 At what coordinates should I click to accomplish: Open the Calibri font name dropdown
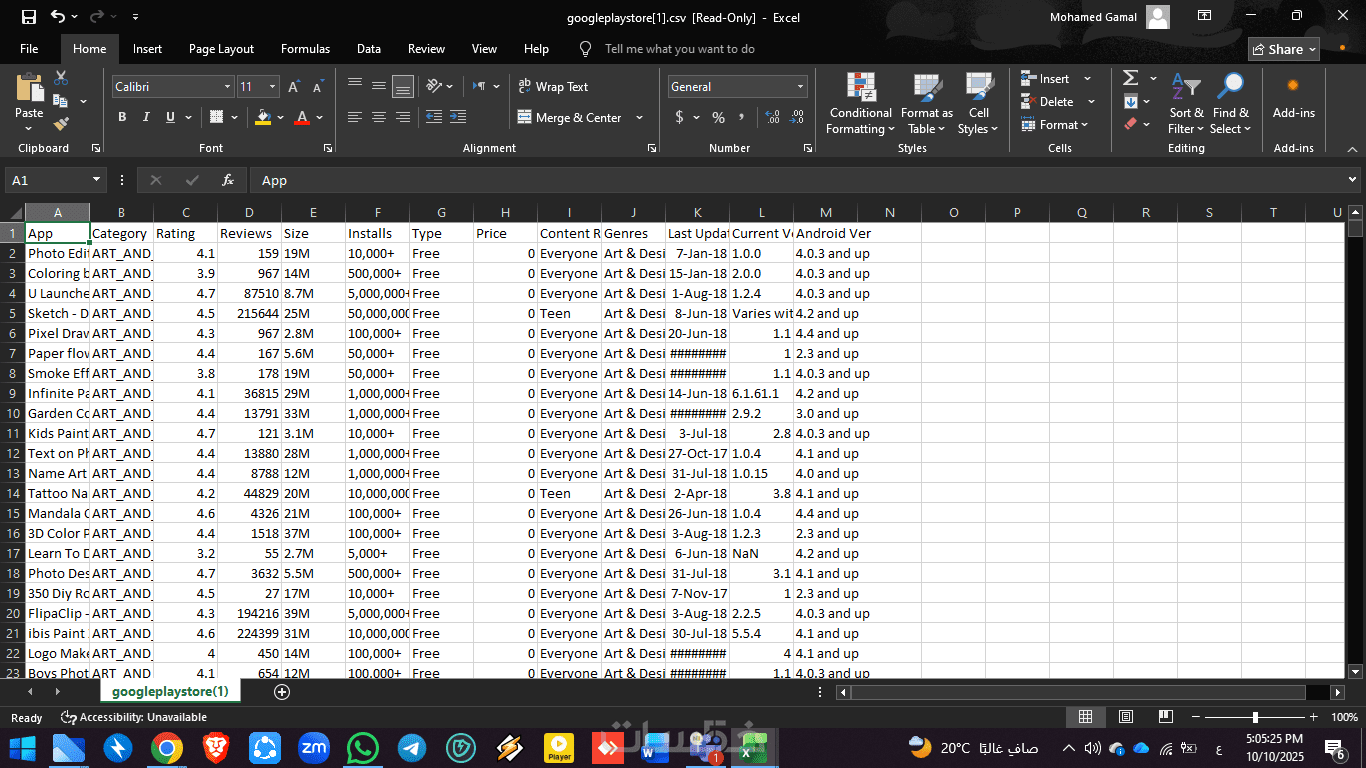click(227, 87)
